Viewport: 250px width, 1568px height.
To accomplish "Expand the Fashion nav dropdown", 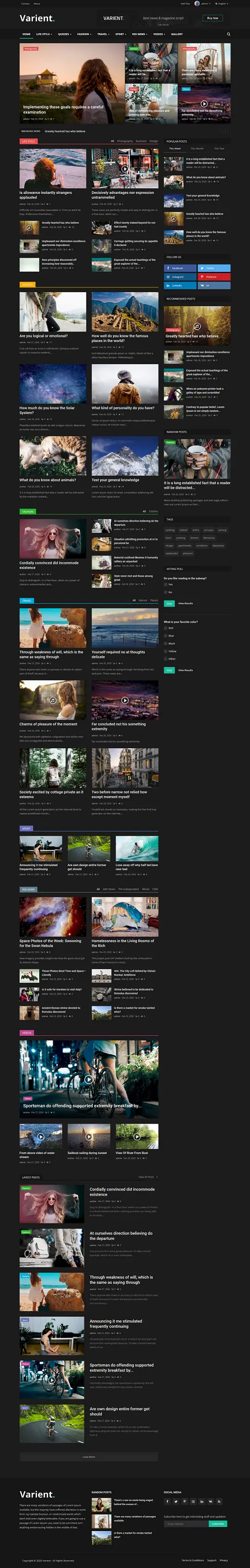I will (84, 34).
